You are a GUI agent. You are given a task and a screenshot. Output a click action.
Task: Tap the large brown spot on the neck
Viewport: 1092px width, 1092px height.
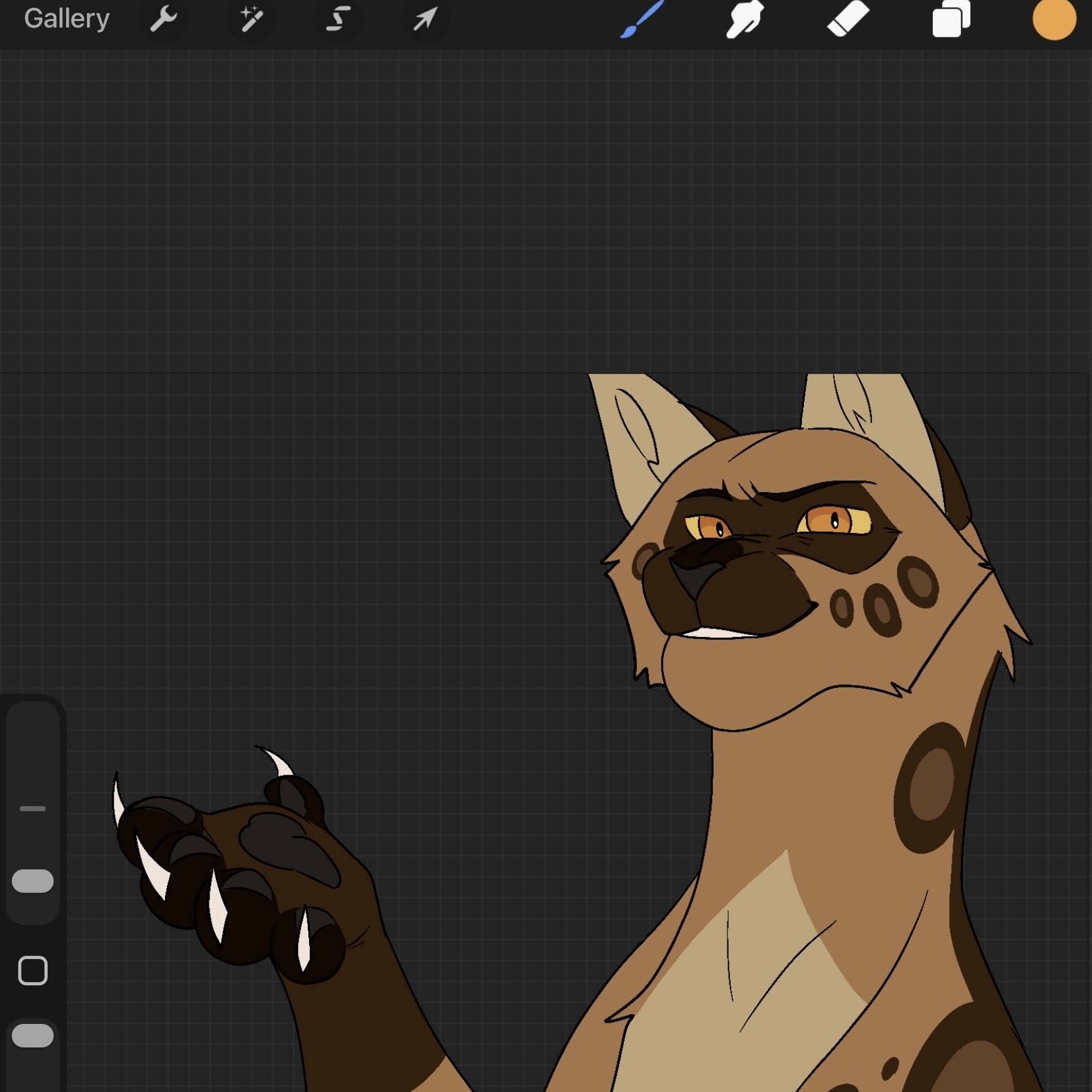[x=930, y=786]
